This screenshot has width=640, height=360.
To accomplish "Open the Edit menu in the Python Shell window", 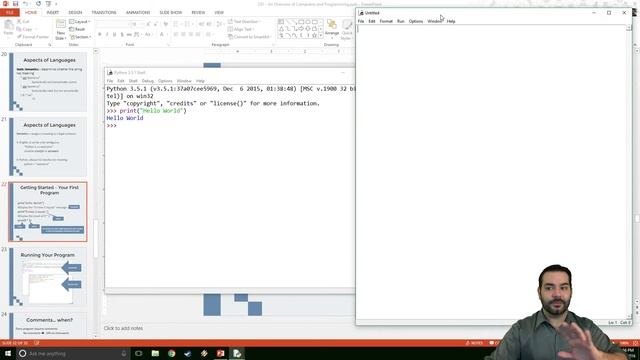I will click(121, 81).
